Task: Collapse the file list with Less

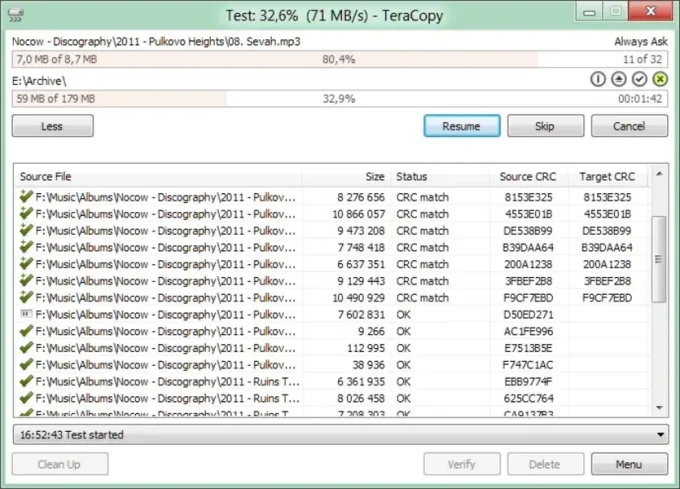Action: point(52,126)
